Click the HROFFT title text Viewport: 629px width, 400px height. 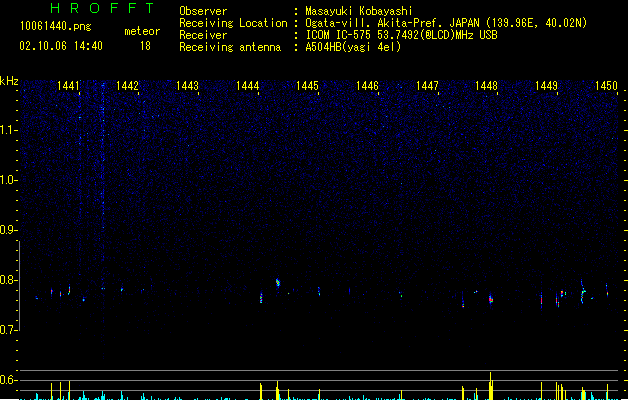[x=102, y=8]
